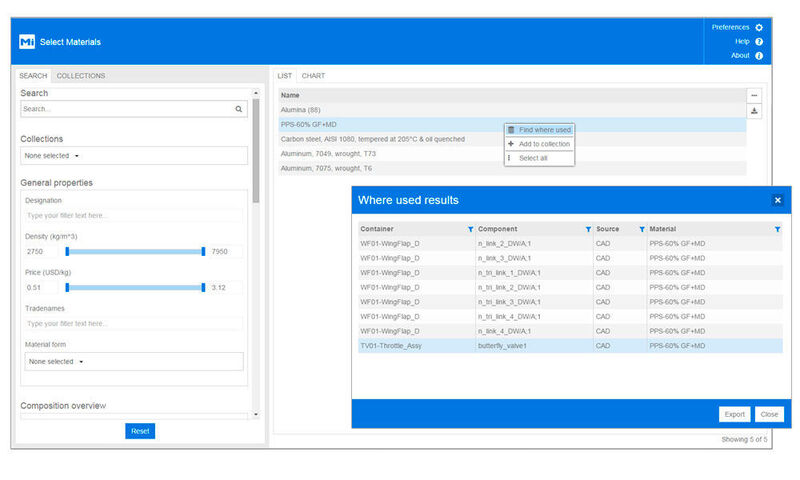Image resolution: width=800 pixels, height=480 pixels.
Task: Click the Export button
Action: point(734,414)
